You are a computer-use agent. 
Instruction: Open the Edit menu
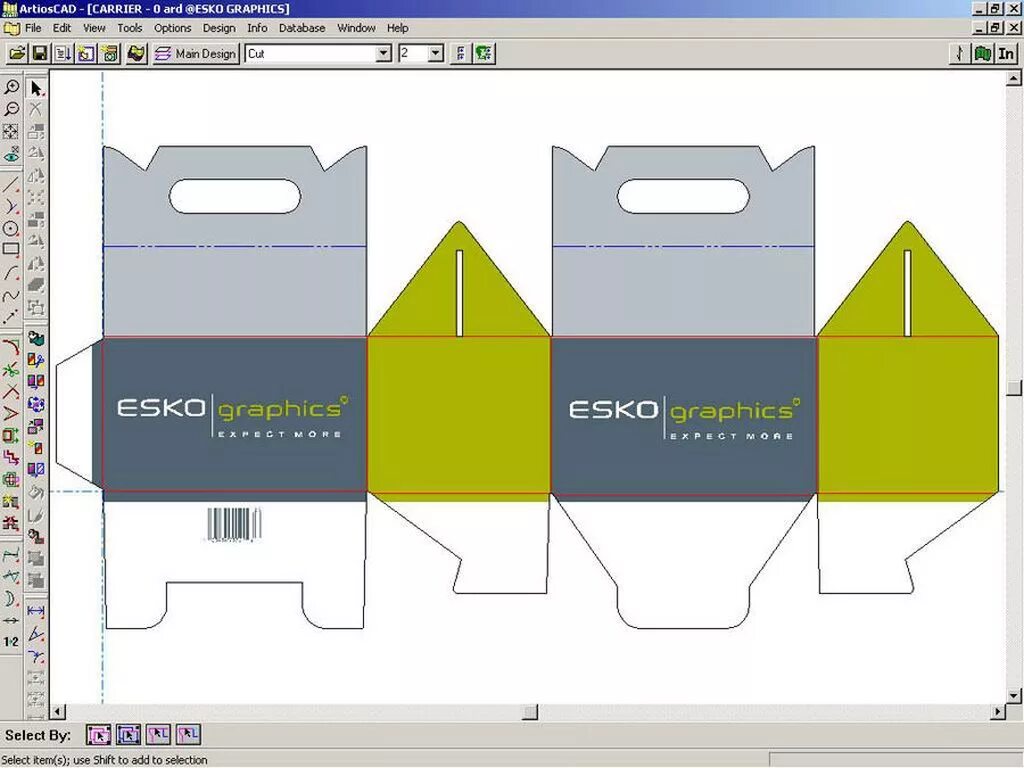coord(62,28)
